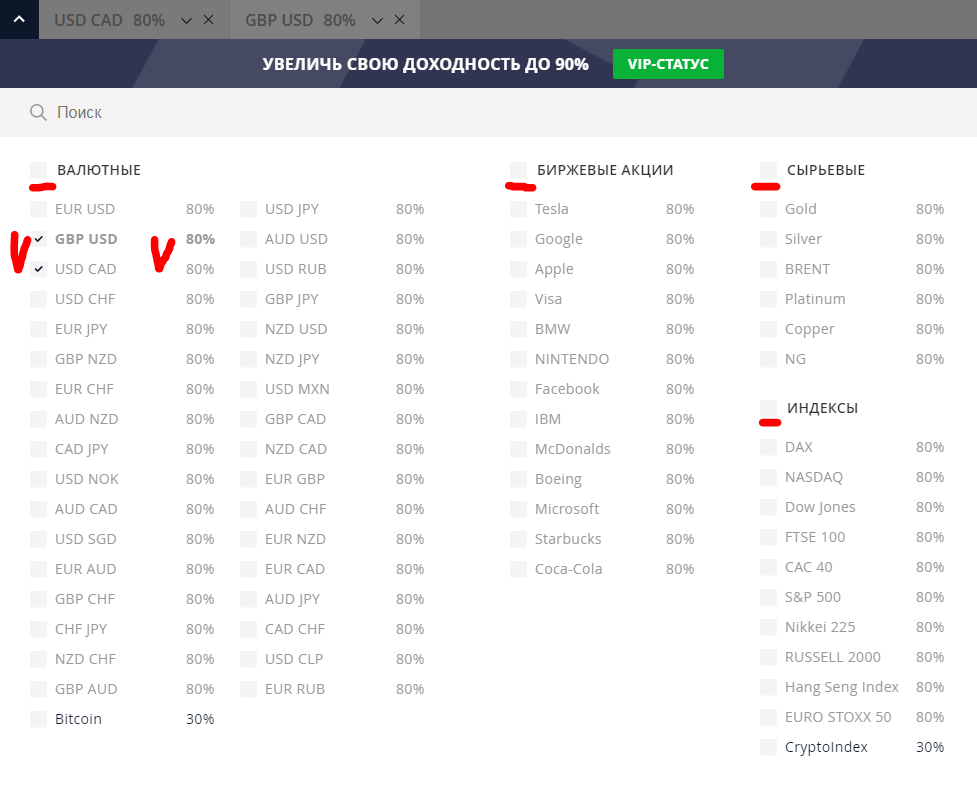This screenshot has width=977, height=799.
Task: Switch to the GBP USD tab
Action: click(x=299, y=20)
